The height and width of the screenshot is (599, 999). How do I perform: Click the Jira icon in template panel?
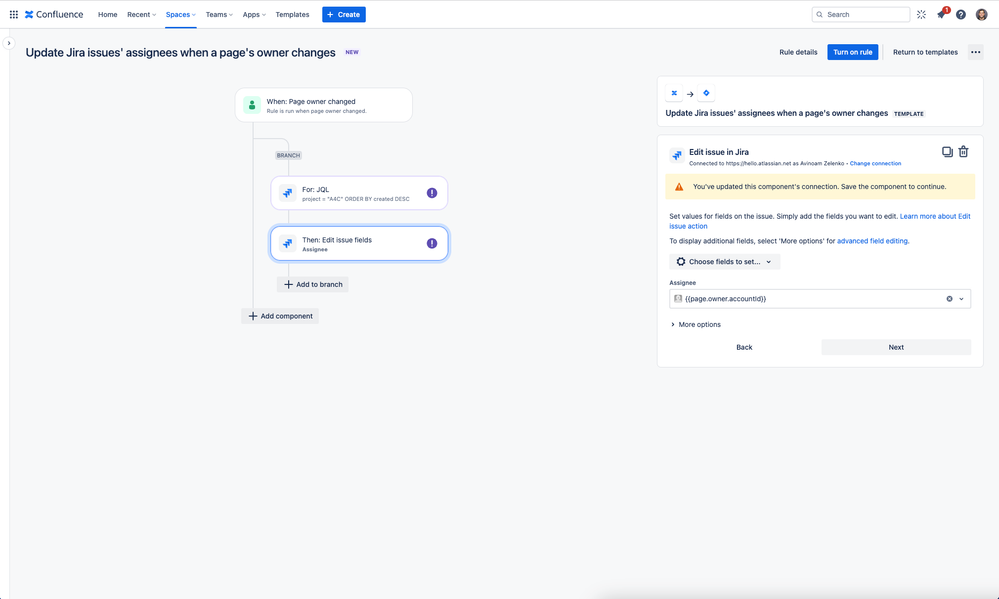point(706,93)
